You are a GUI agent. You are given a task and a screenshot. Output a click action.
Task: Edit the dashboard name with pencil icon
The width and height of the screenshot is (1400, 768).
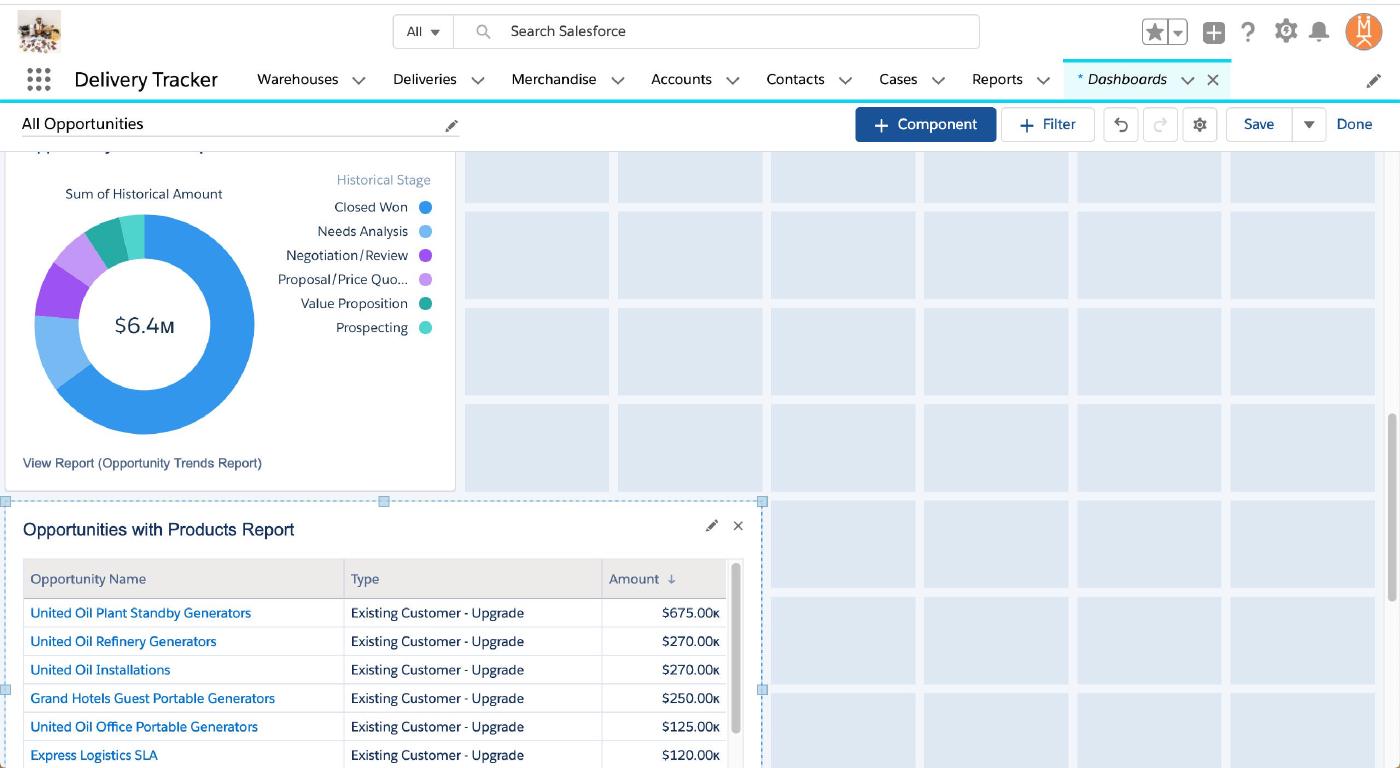coord(451,125)
